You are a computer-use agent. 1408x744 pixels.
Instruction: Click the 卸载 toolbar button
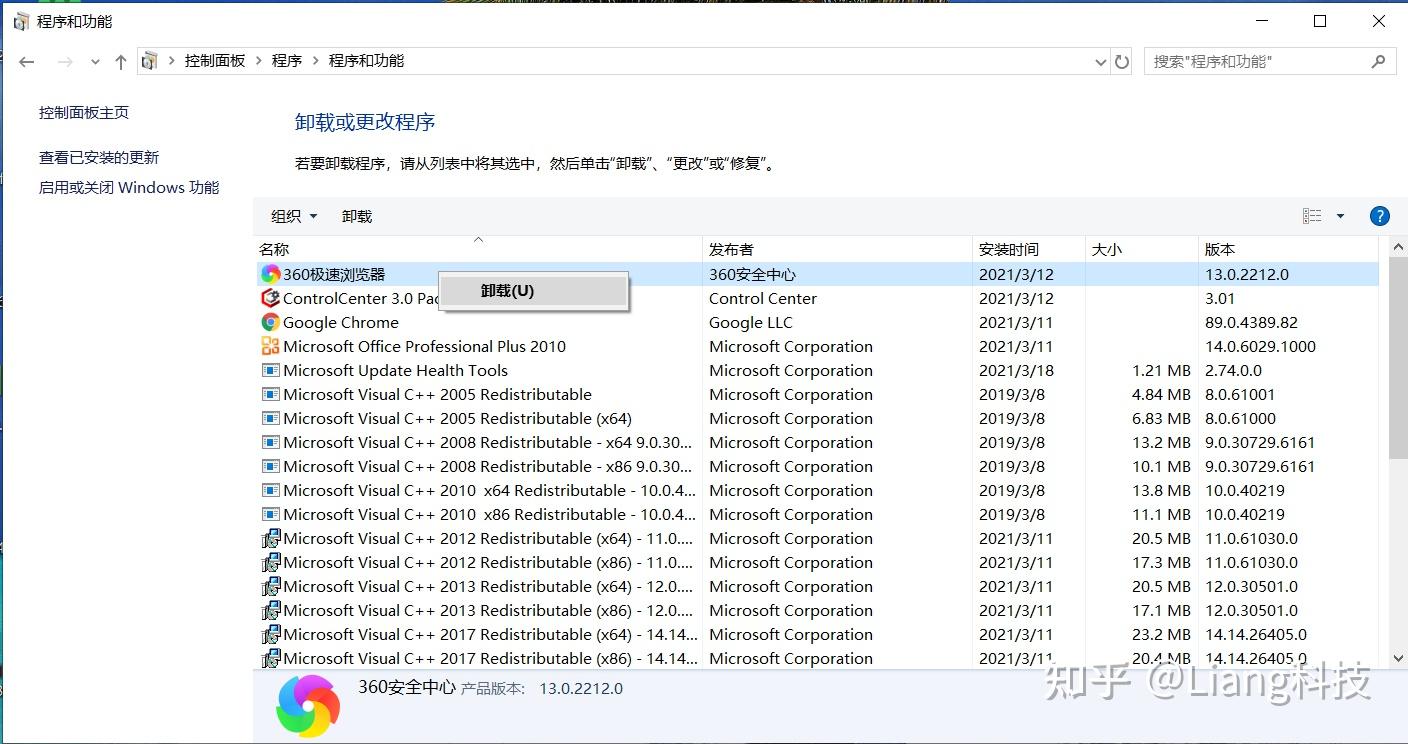[x=357, y=216]
